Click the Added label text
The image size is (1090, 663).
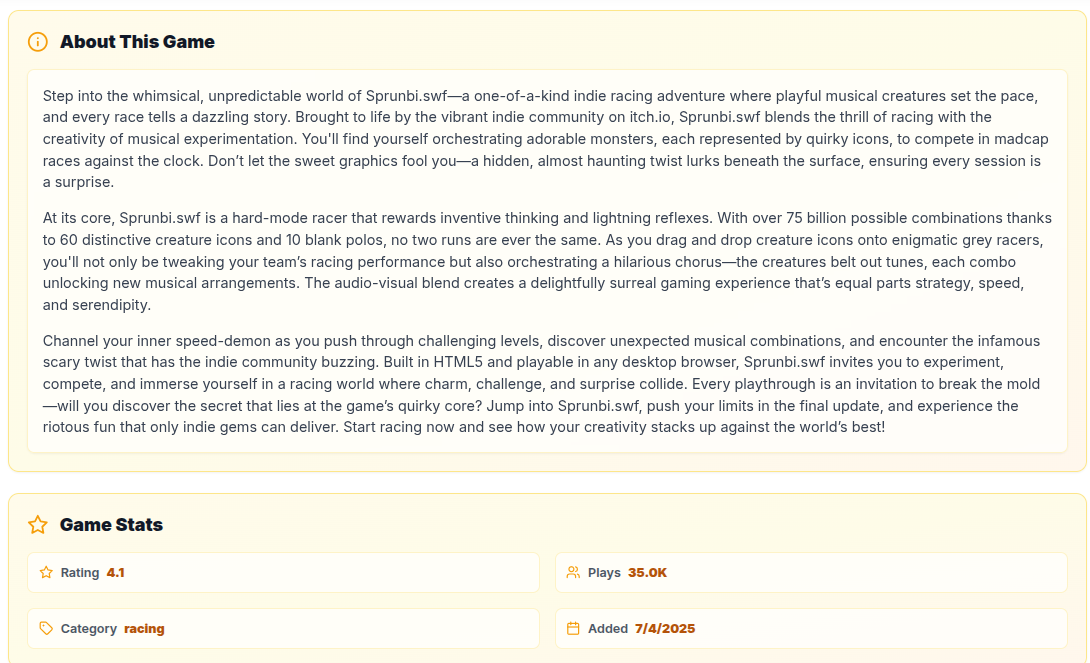click(608, 628)
